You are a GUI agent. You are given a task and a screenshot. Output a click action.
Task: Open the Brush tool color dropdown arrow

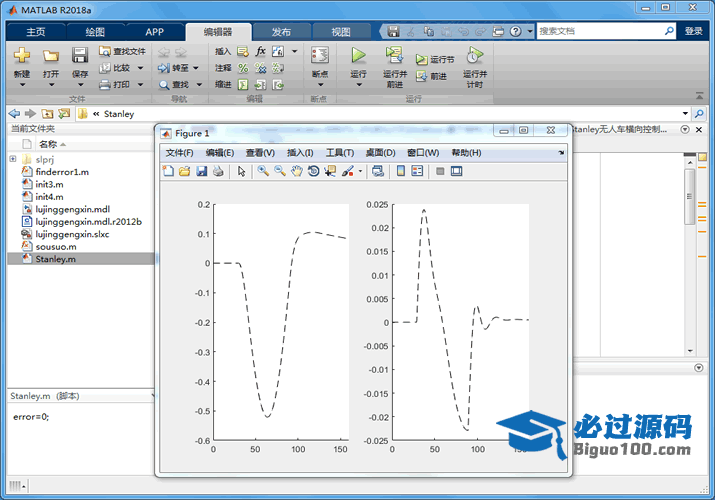click(360, 172)
